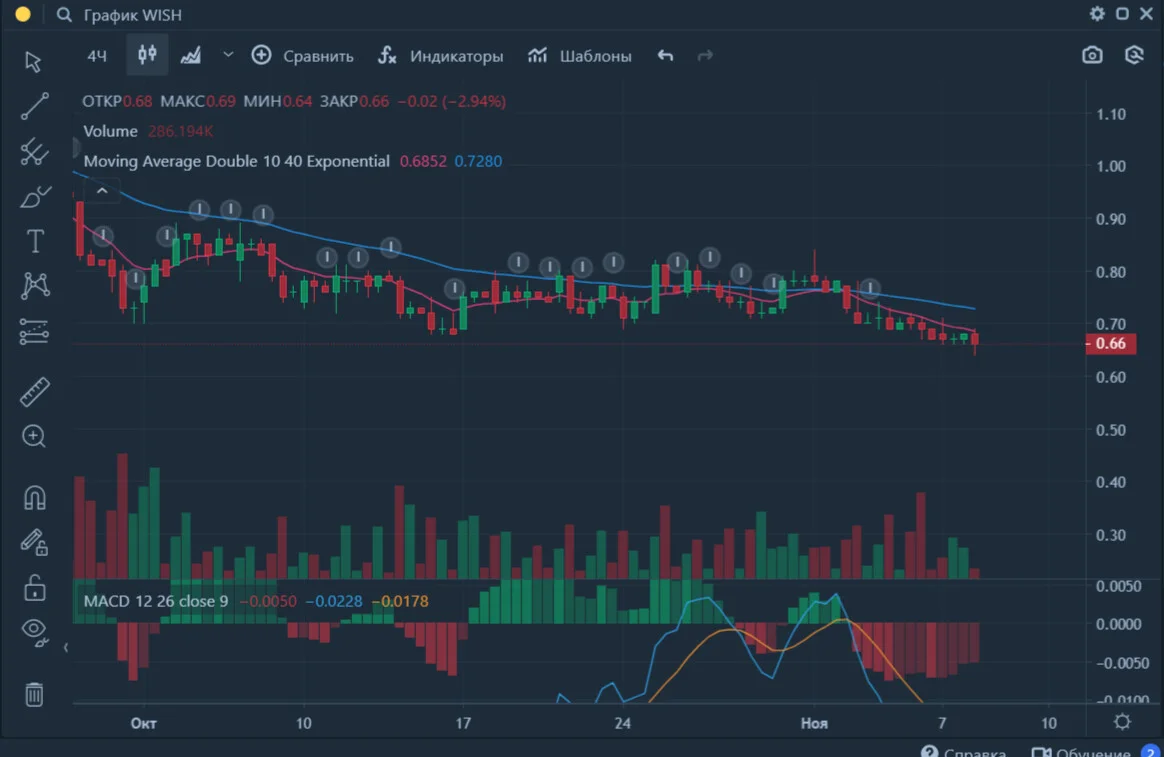Select the MACD 12 26 close 9 legend
Viewport: 1164px width, 757px height.
pyautogui.click(x=156, y=601)
